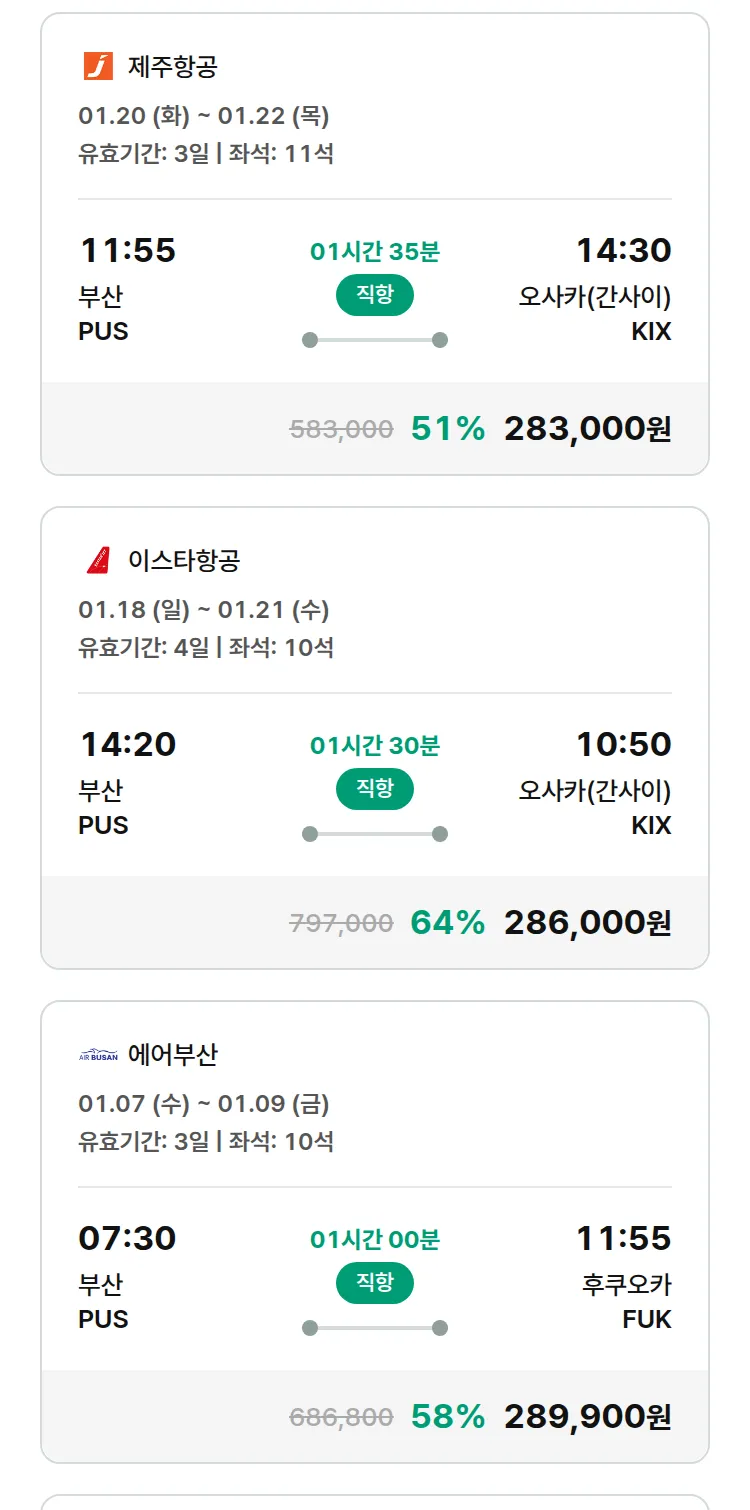Click the 직항 badge on Air Busan flight

coord(375,1283)
